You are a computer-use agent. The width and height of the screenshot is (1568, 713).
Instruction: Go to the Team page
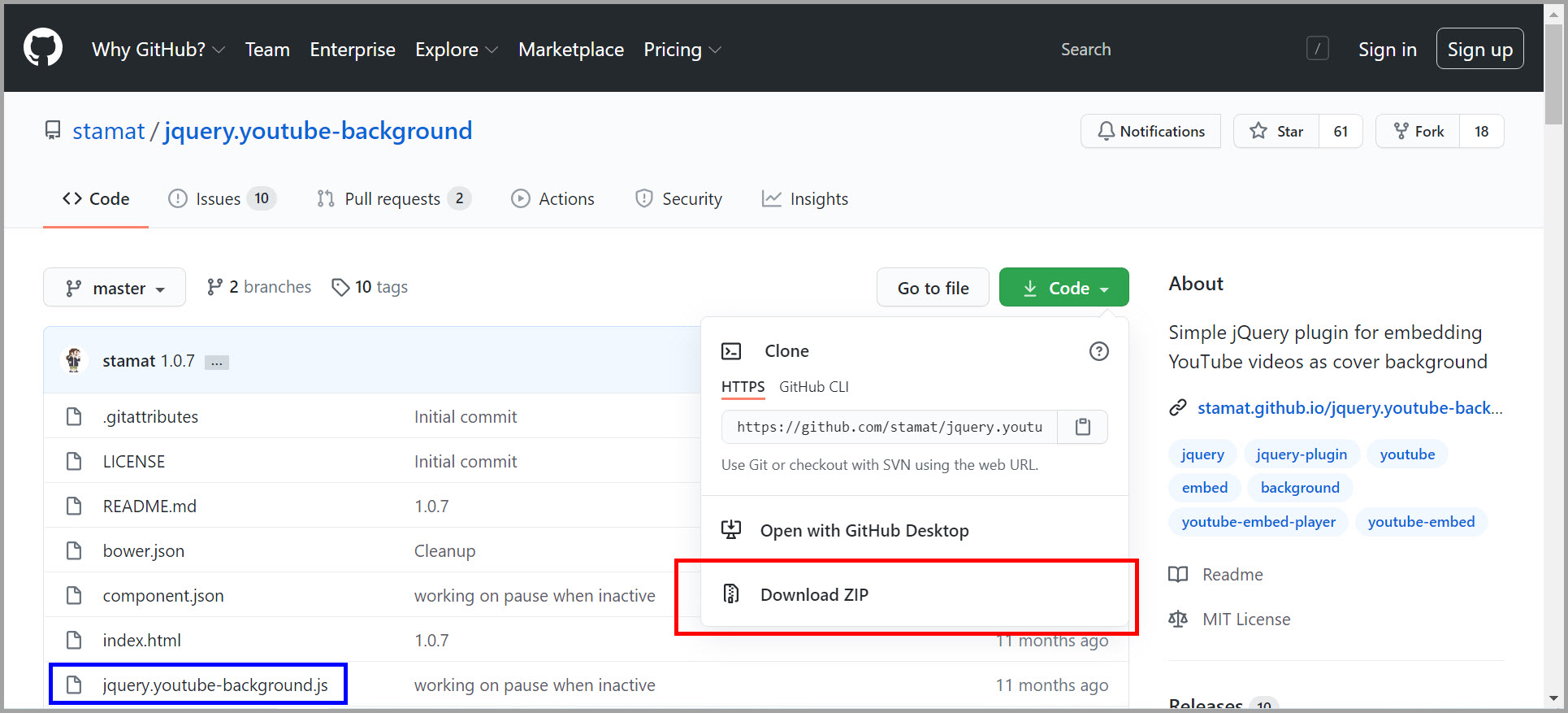(267, 50)
